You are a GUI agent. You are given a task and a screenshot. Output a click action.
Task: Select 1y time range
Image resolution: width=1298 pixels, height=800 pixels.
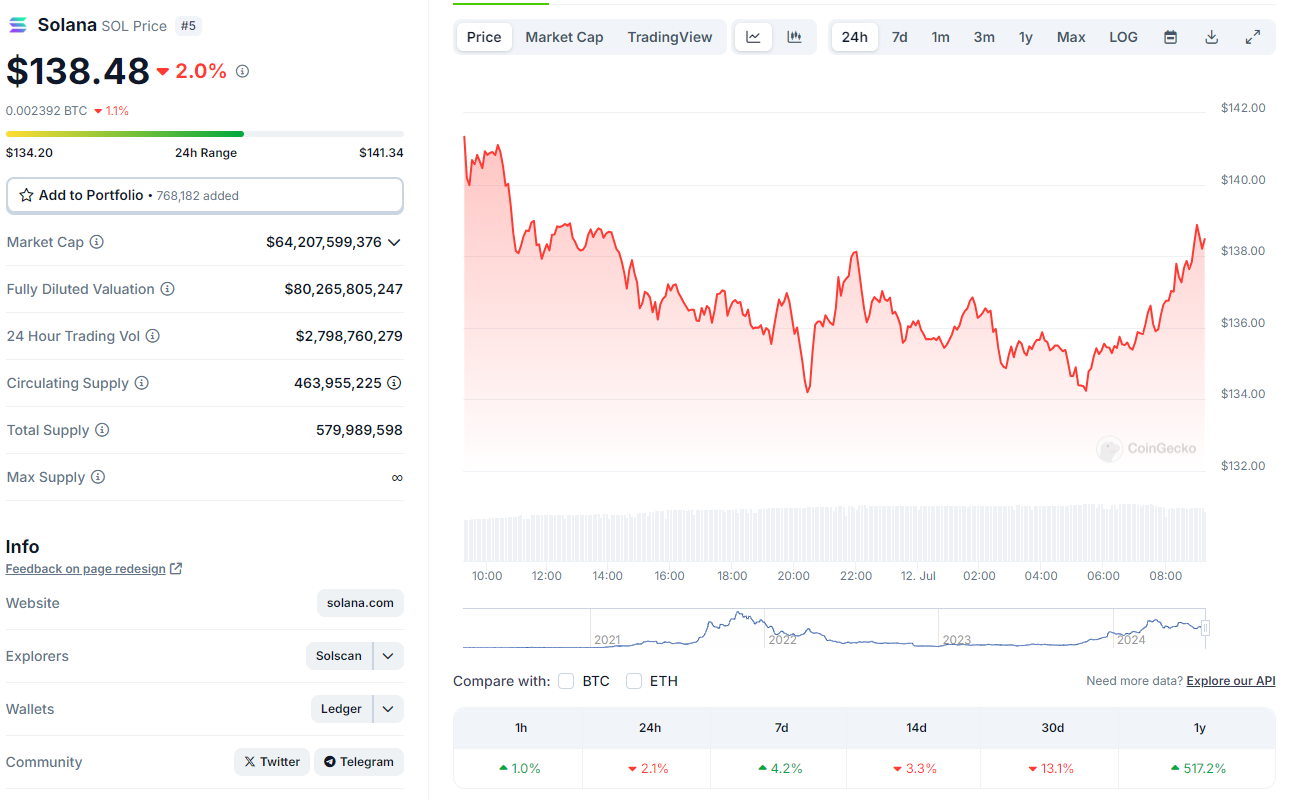click(1026, 37)
